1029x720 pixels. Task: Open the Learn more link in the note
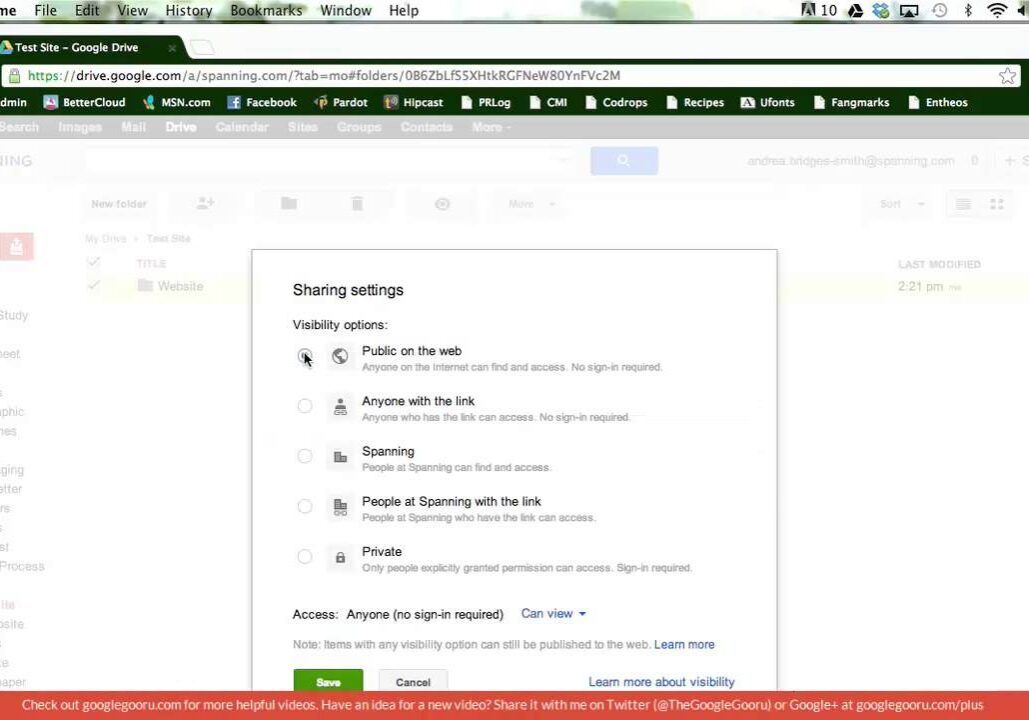coord(684,645)
